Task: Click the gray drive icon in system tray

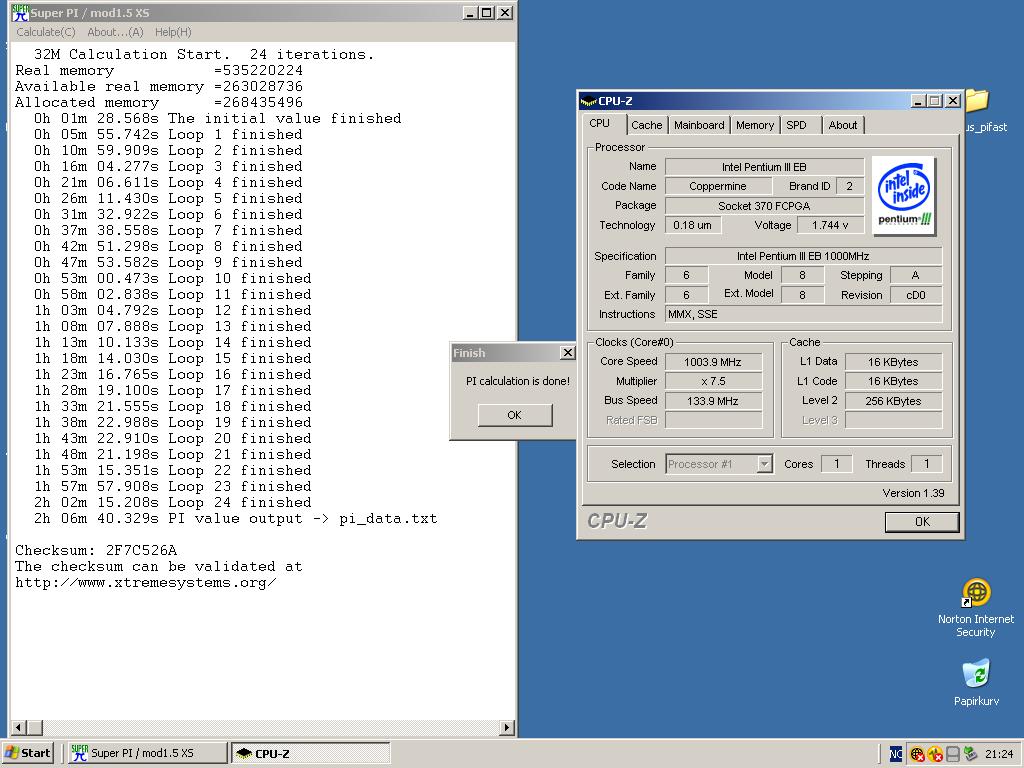Action: pyautogui.click(x=953, y=754)
